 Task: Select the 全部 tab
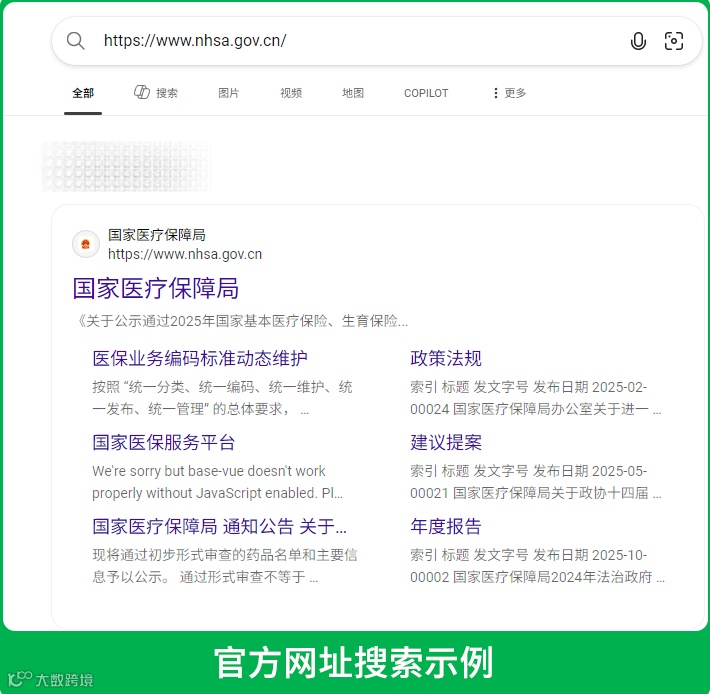click(x=83, y=93)
